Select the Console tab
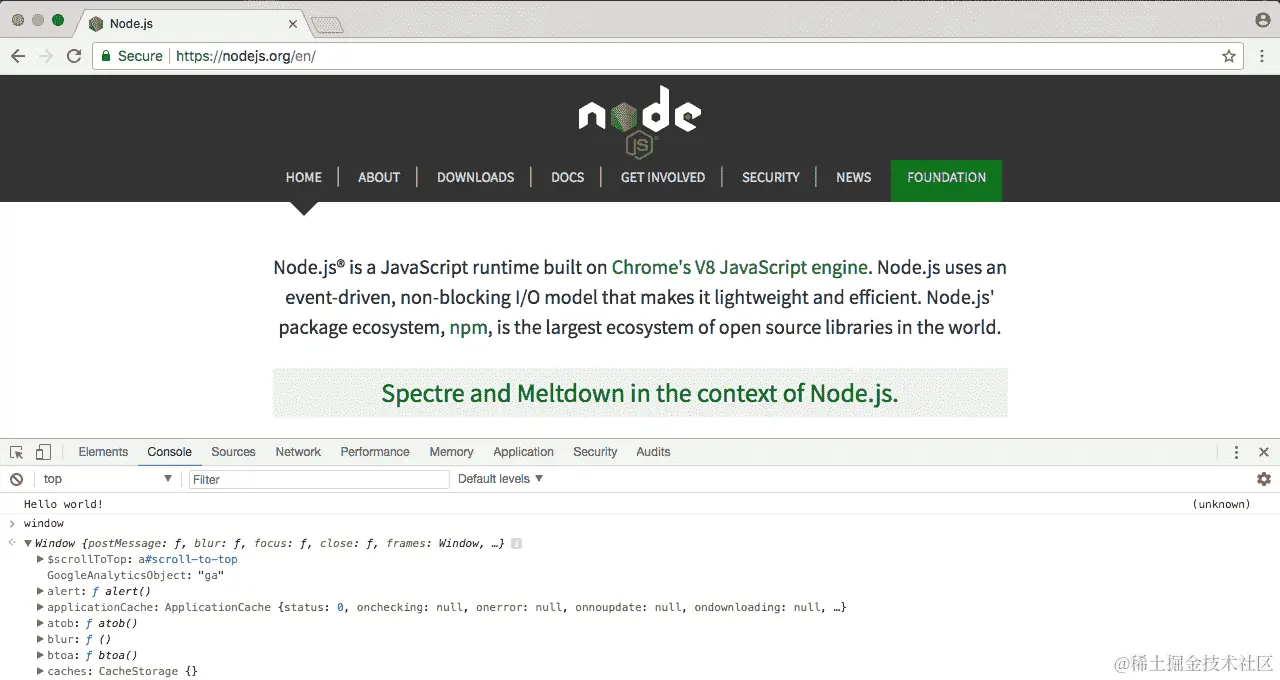This screenshot has width=1280, height=680. pyautogui.click(x=169, y=452)
